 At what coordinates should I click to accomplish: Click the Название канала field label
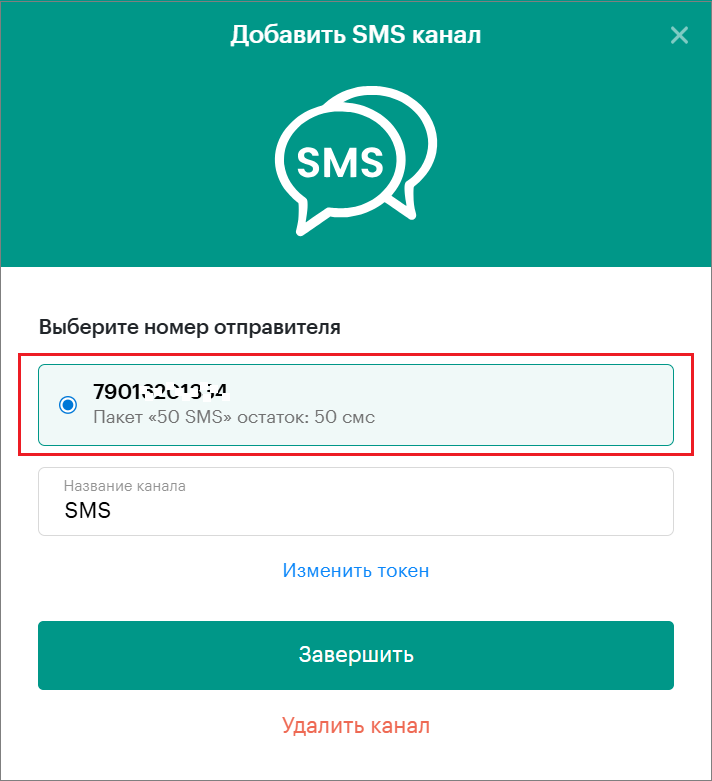[x=125, y=486]
